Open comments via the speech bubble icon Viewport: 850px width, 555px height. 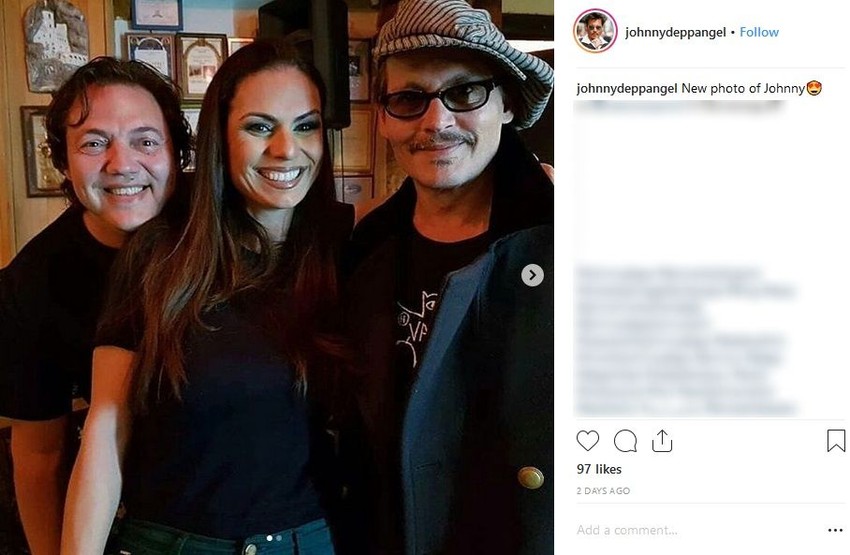(625, 441)
